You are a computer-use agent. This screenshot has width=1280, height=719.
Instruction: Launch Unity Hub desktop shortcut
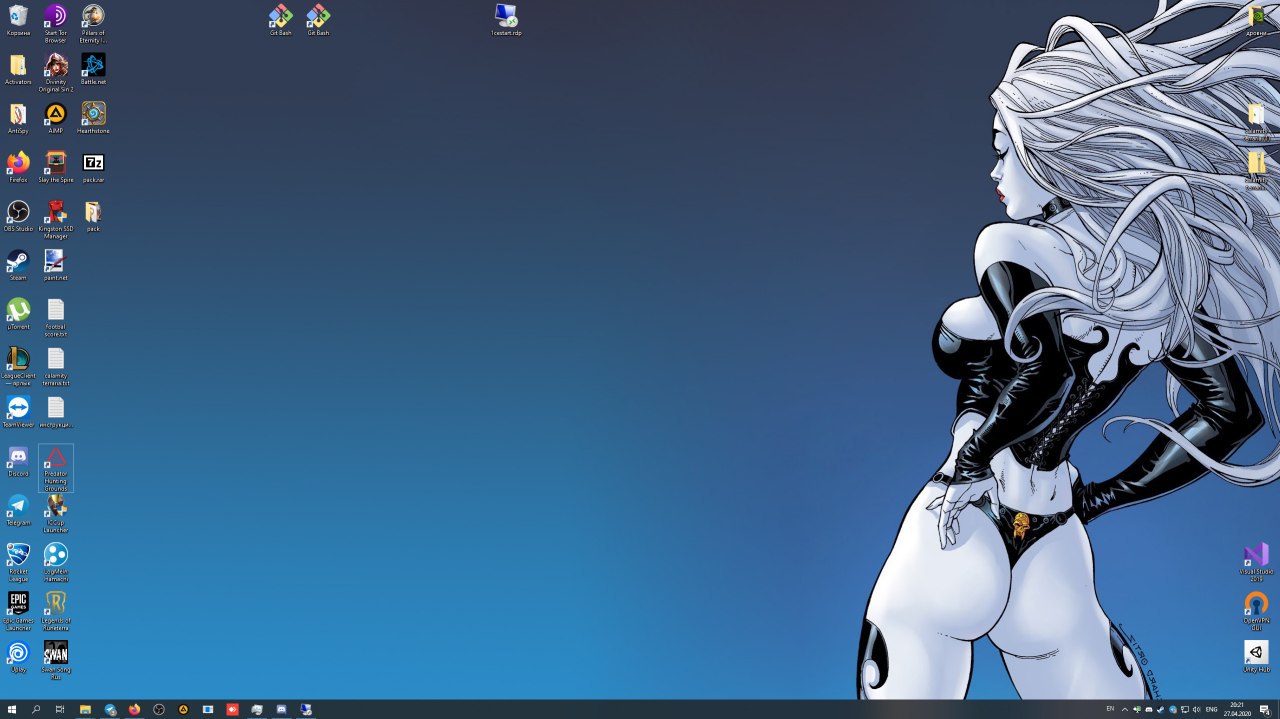click(x=1256, y=657)
